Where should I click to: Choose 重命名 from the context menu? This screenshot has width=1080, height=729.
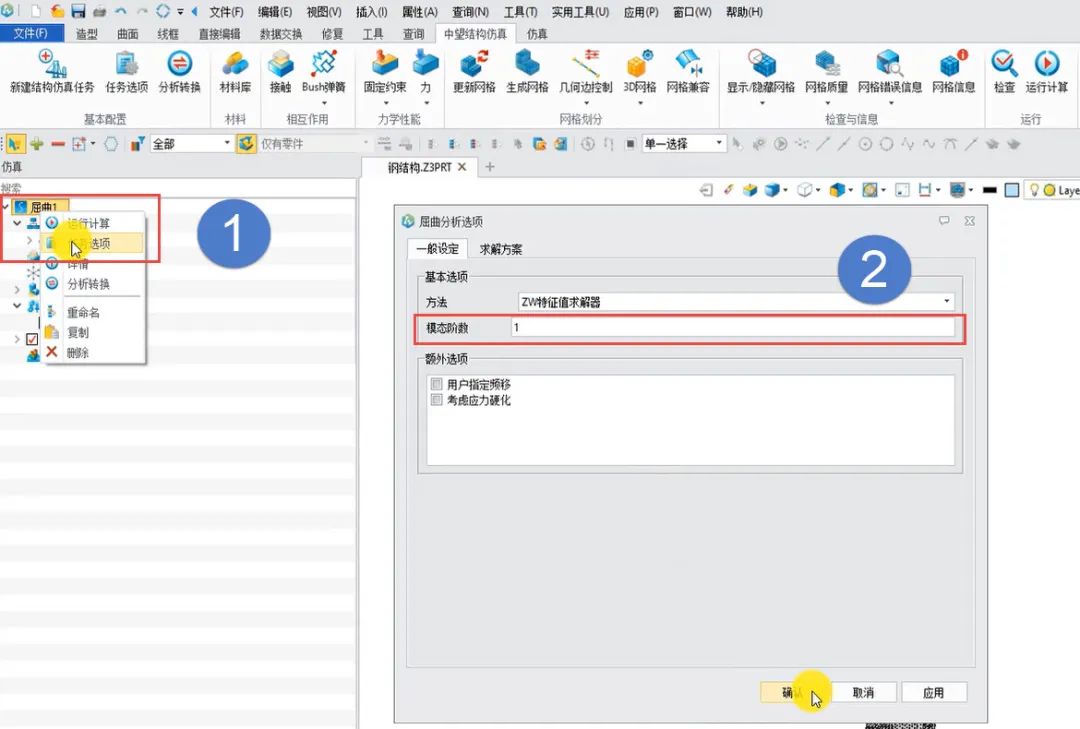coord(83,312)
